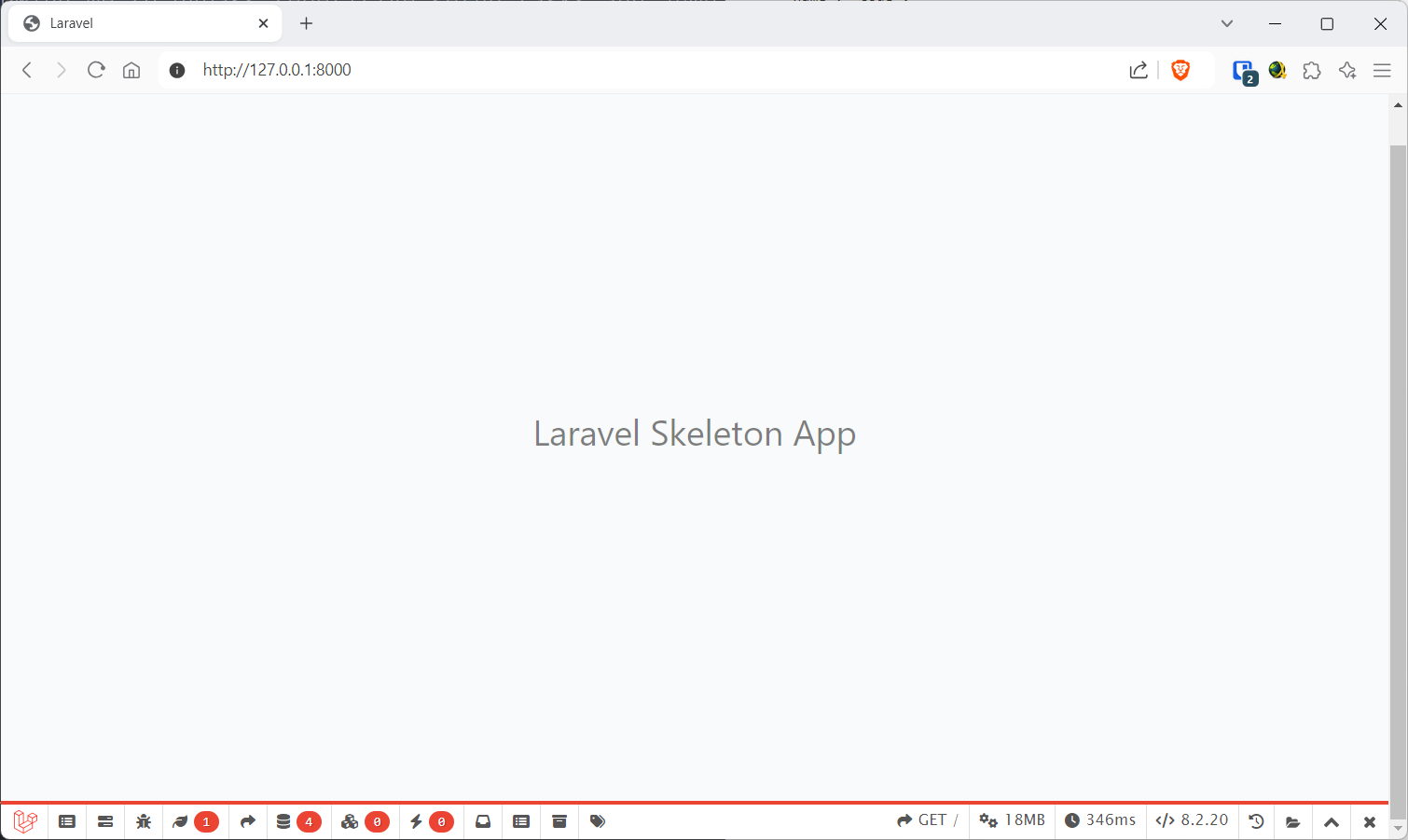This screenshot has height=840, width=1408.
Task: Open stored requests with the folder icon
Action: tap(1293, 821)
